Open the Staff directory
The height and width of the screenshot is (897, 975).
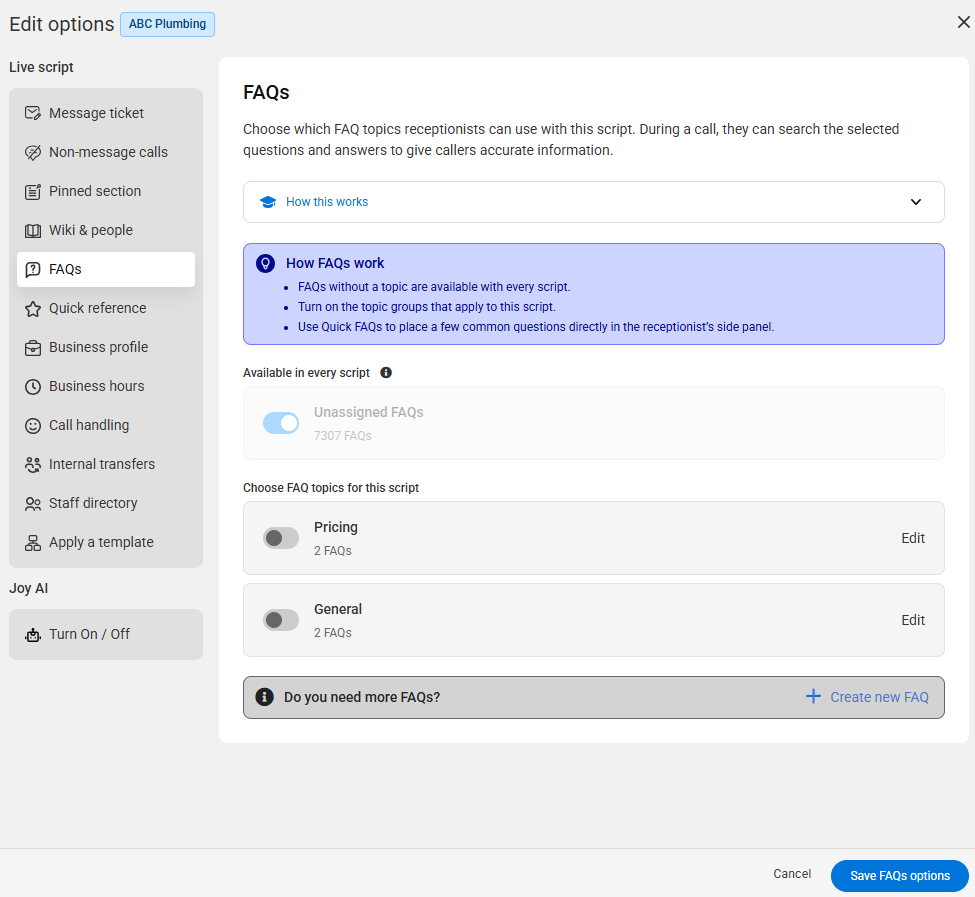[x=106, y=504]
